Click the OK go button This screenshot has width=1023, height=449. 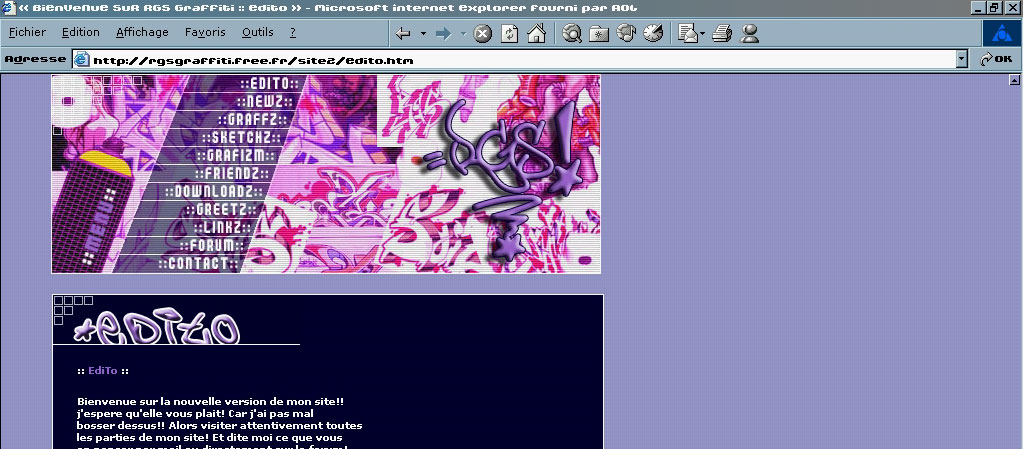[997, 59]
